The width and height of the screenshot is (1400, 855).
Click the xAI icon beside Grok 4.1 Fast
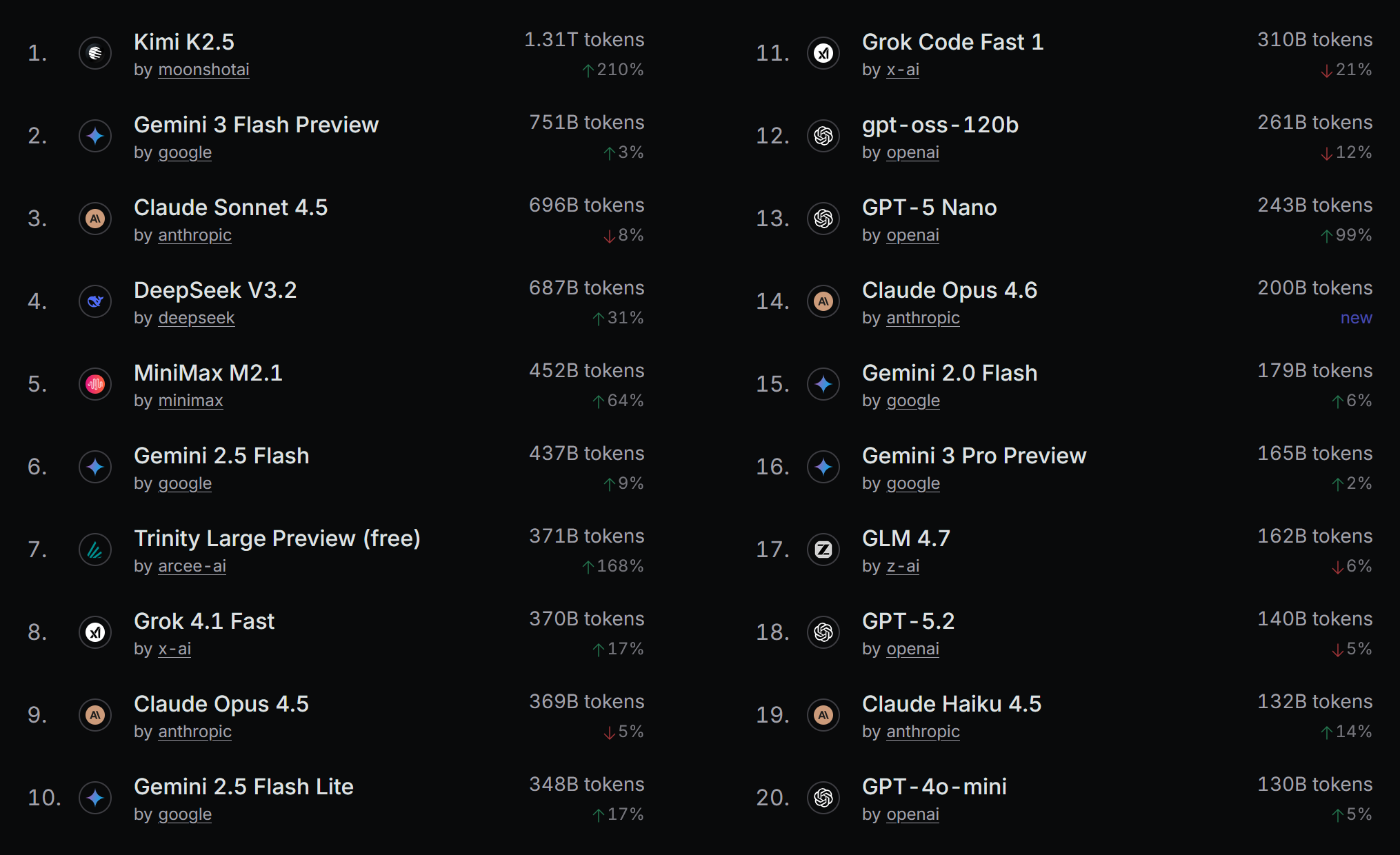tap(95, 632)
